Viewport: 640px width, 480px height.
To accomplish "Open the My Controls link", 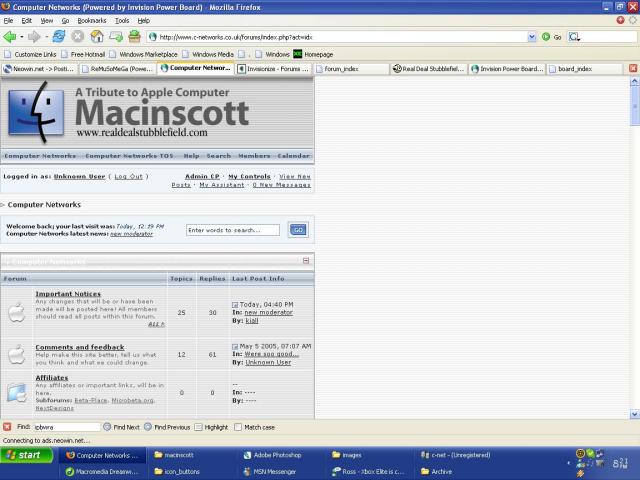I will [249, 176].
